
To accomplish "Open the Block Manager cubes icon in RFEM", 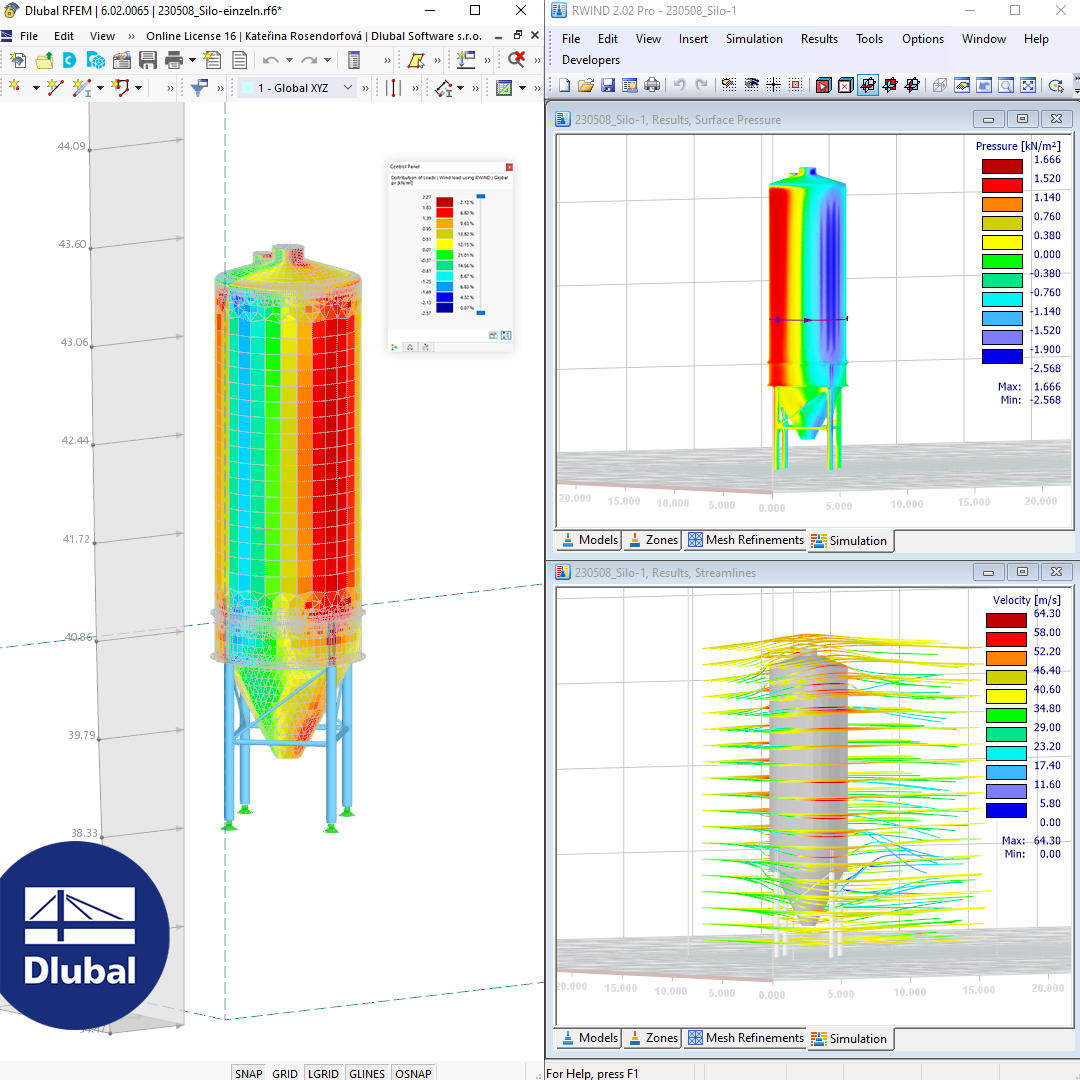I will pyautogui.click(x=96, y=61).
